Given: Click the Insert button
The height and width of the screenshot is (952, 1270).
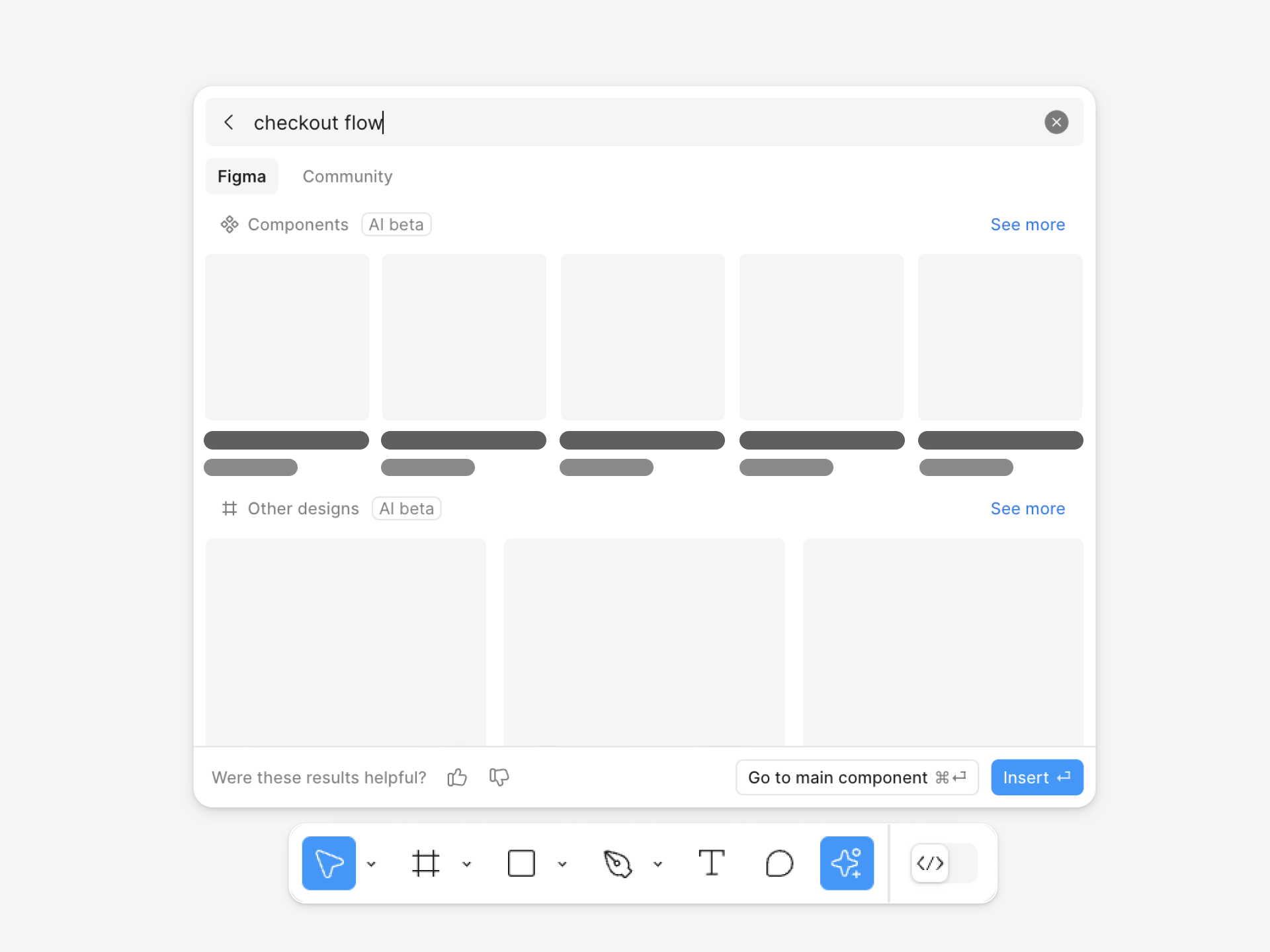Looking at the screenshot, I should point(1037,777).
